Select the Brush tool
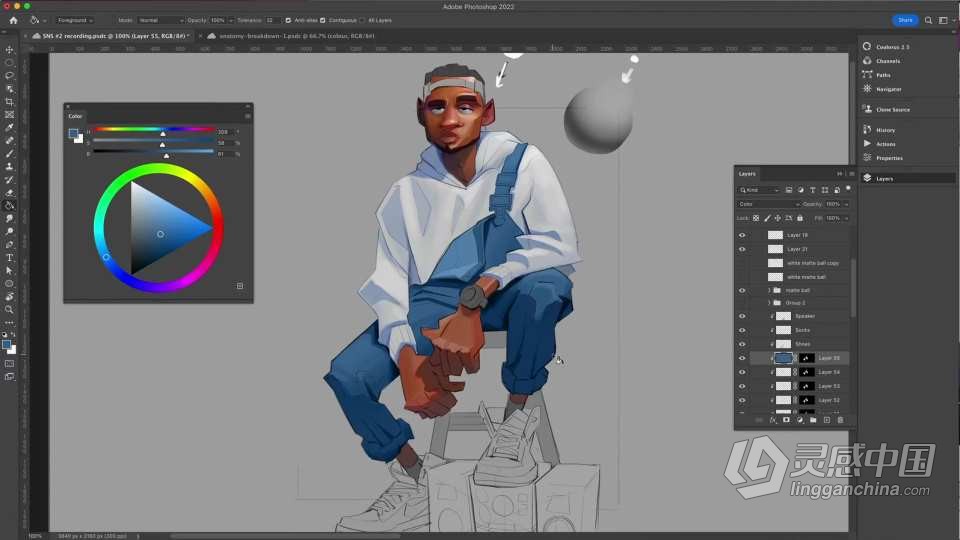The image size is (960, 540). click(9, 154)
